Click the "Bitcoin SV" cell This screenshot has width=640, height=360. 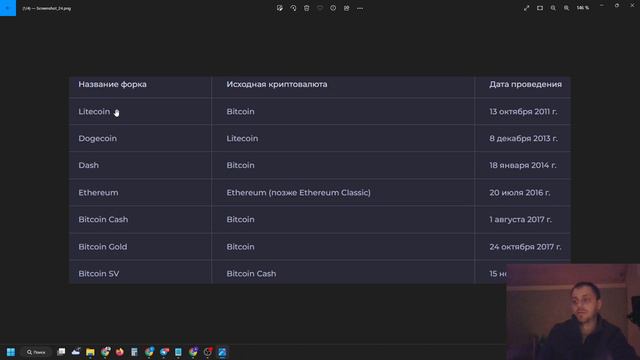(99, 274)
